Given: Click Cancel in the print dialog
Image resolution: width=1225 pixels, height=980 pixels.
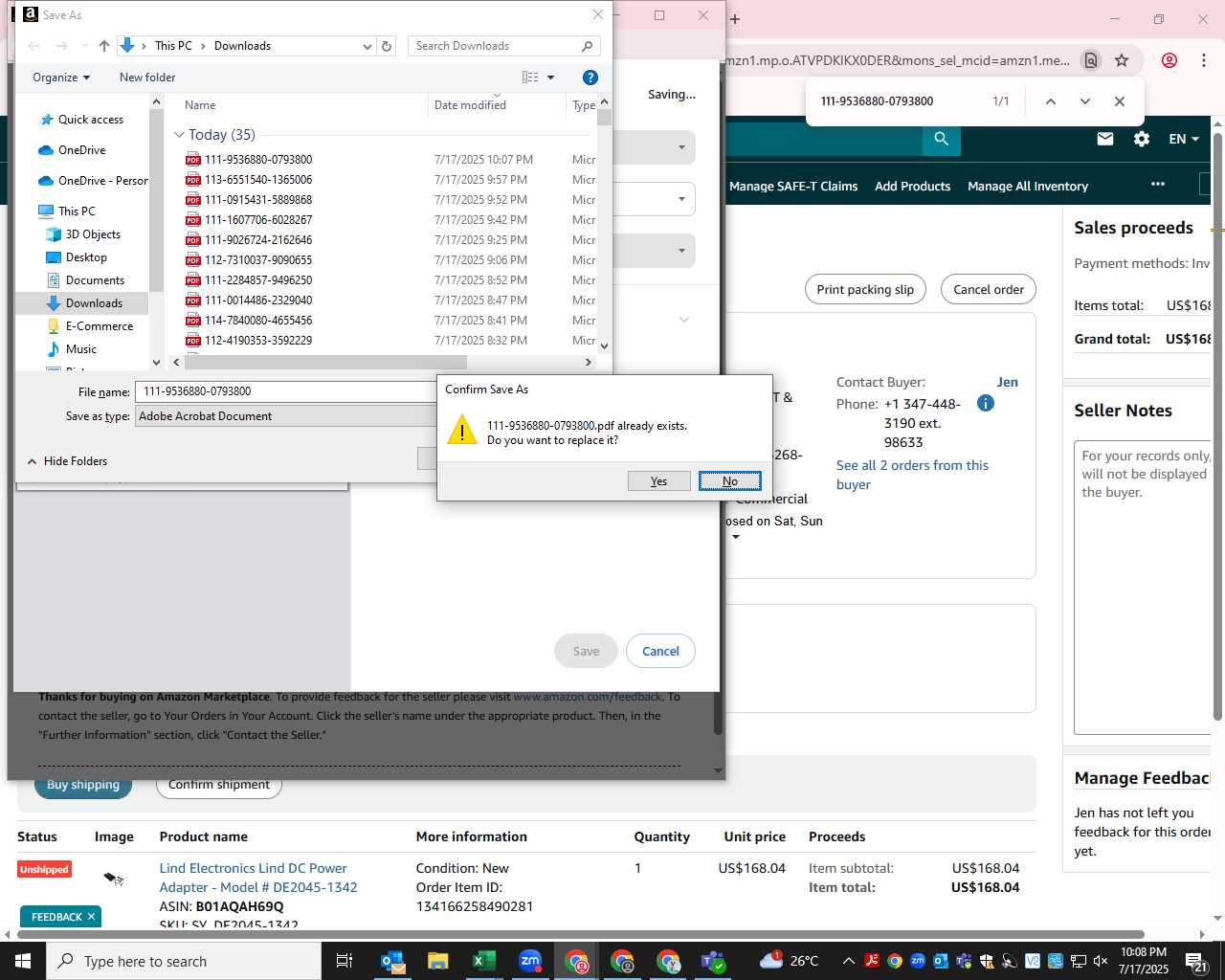Looking at the screenshot, I should (660, 651).
